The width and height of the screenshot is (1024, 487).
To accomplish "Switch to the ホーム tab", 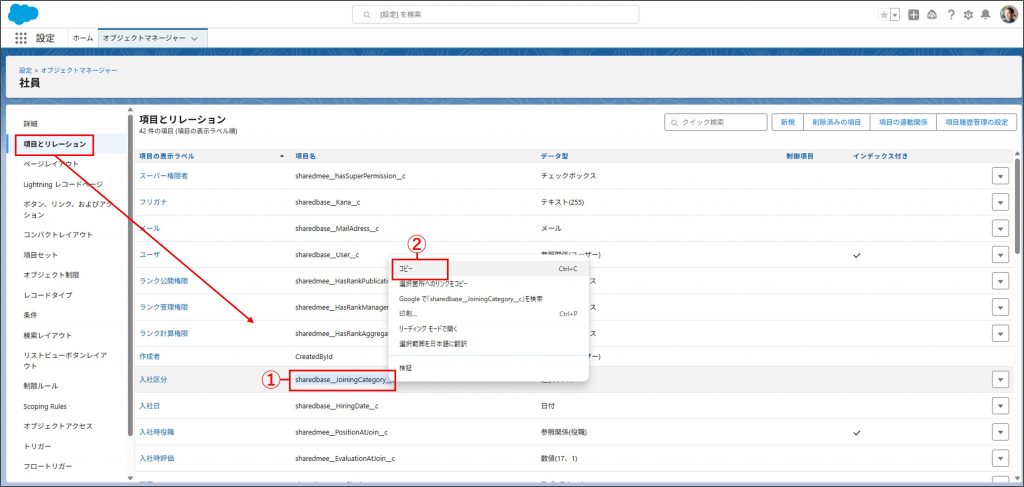I will [x=83, y=38].
